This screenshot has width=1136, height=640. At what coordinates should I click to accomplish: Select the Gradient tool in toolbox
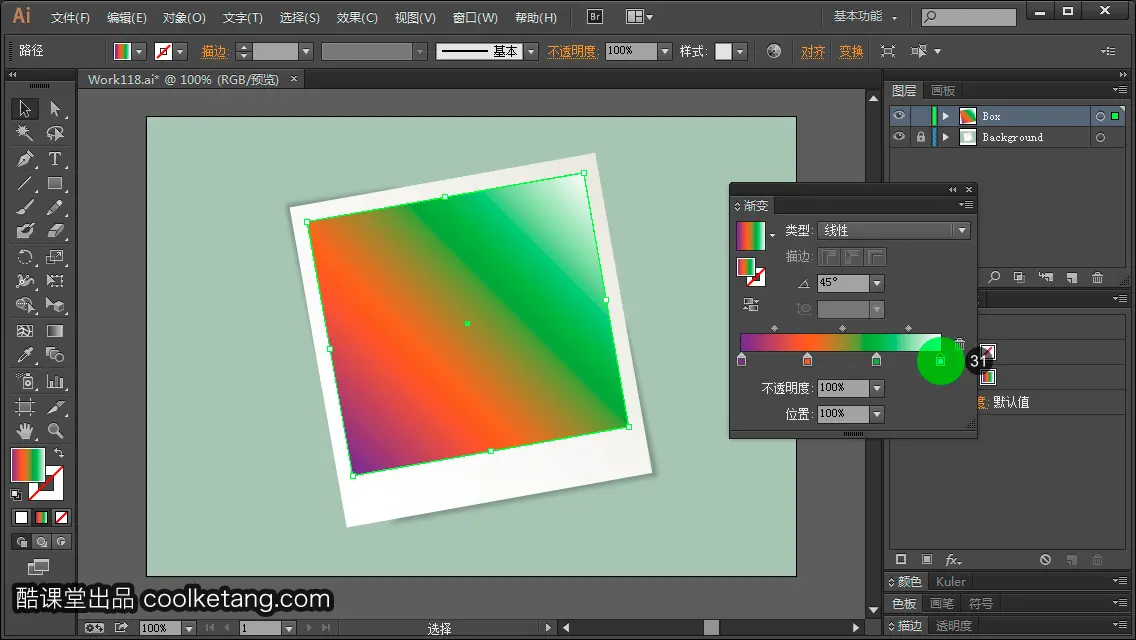coord(55,331)
